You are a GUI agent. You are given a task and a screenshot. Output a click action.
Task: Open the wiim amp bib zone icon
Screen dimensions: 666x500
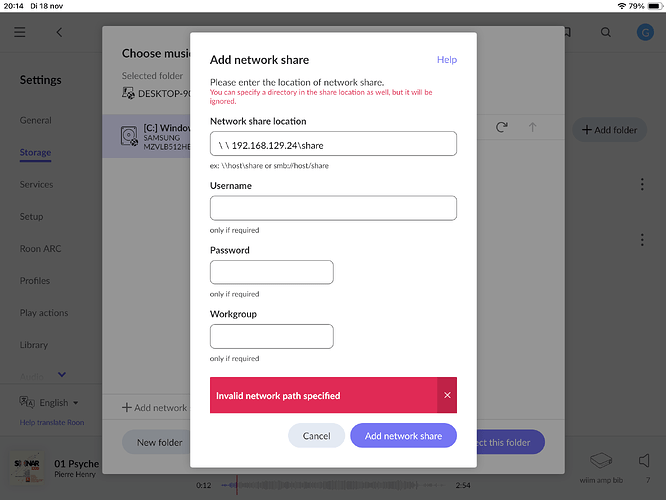tap(601, 461)
